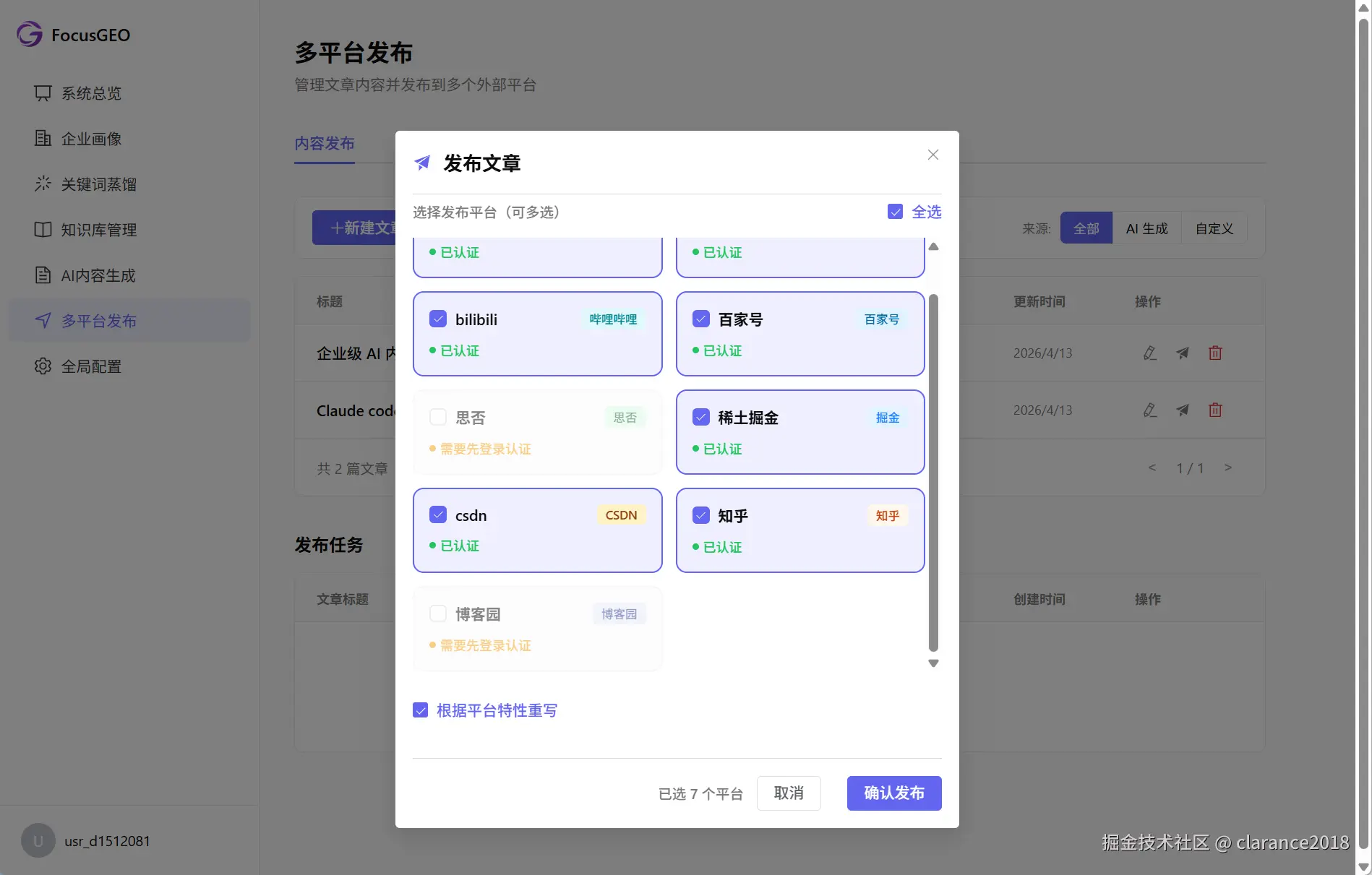
Task: Click the down arrow below the platform list
Action: (x=933, y=663)
